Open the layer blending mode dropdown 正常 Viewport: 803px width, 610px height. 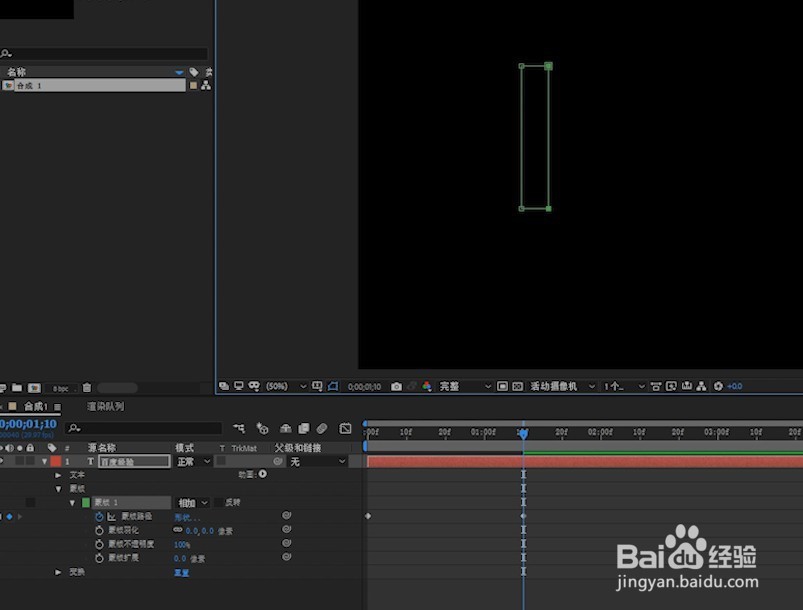[193, 461]
